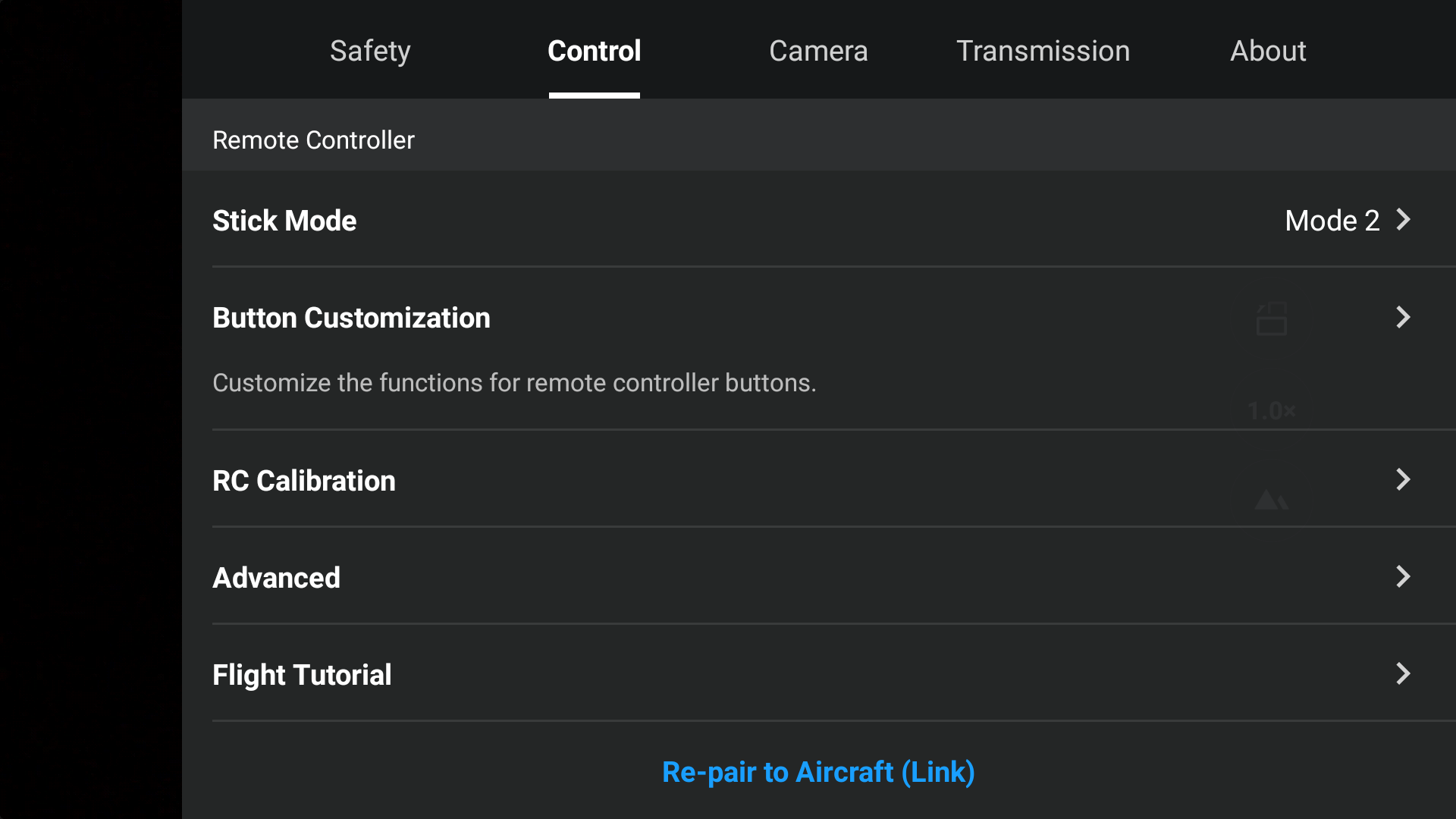Expand Advanced settings using its chevron
Screen dimensions: 1456x819
(x=1404, y=576)
